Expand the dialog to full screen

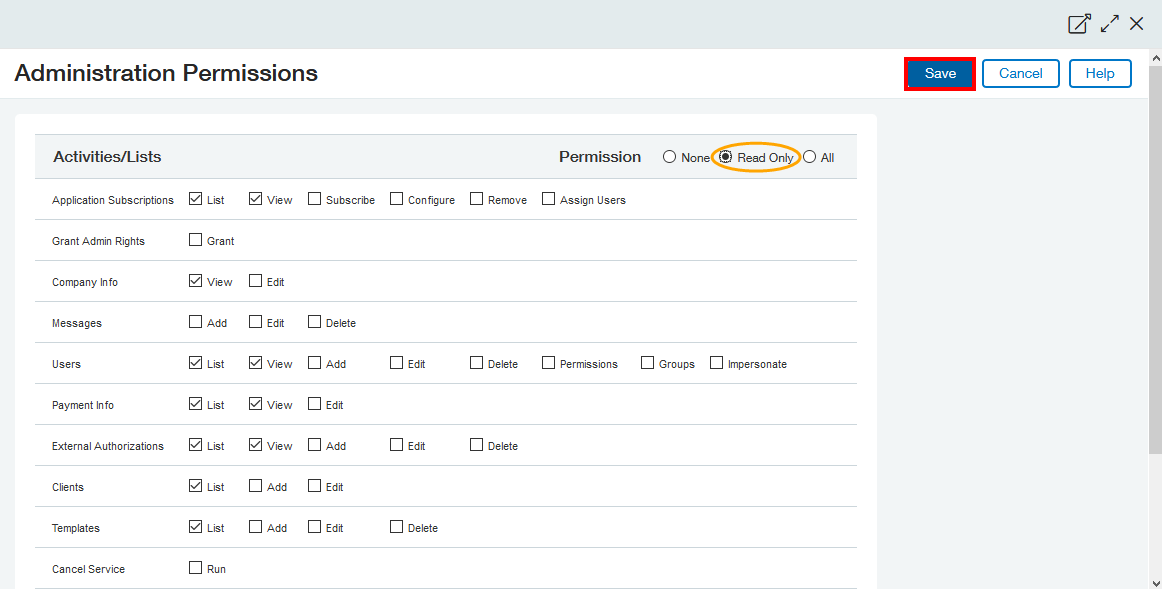(1109, 24)
